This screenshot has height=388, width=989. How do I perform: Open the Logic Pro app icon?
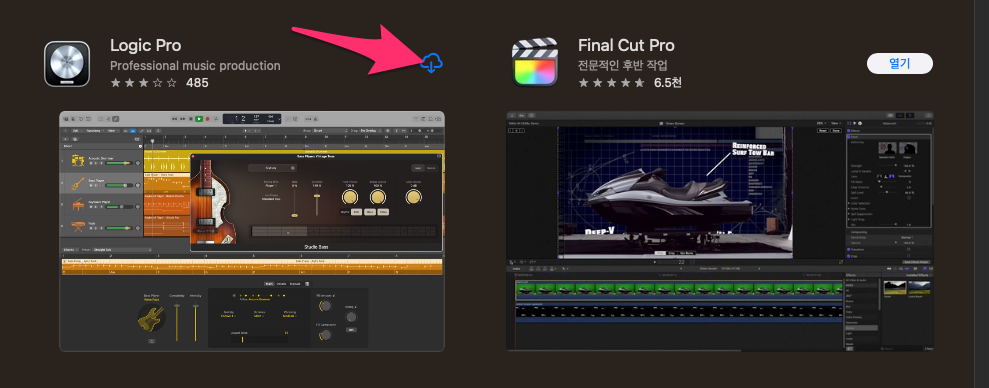(67, 64)
